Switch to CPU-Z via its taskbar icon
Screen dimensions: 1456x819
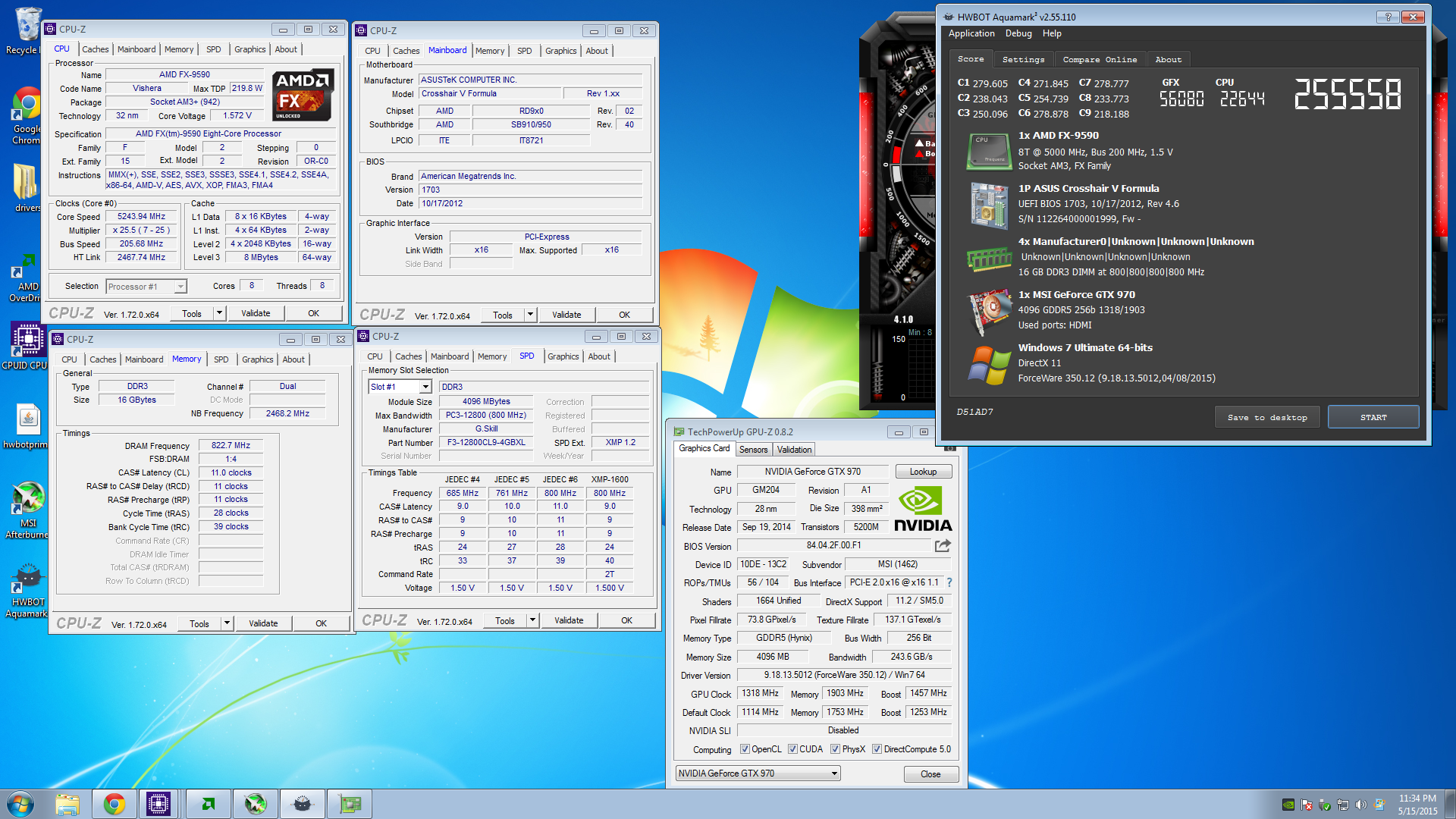(158, 804)
